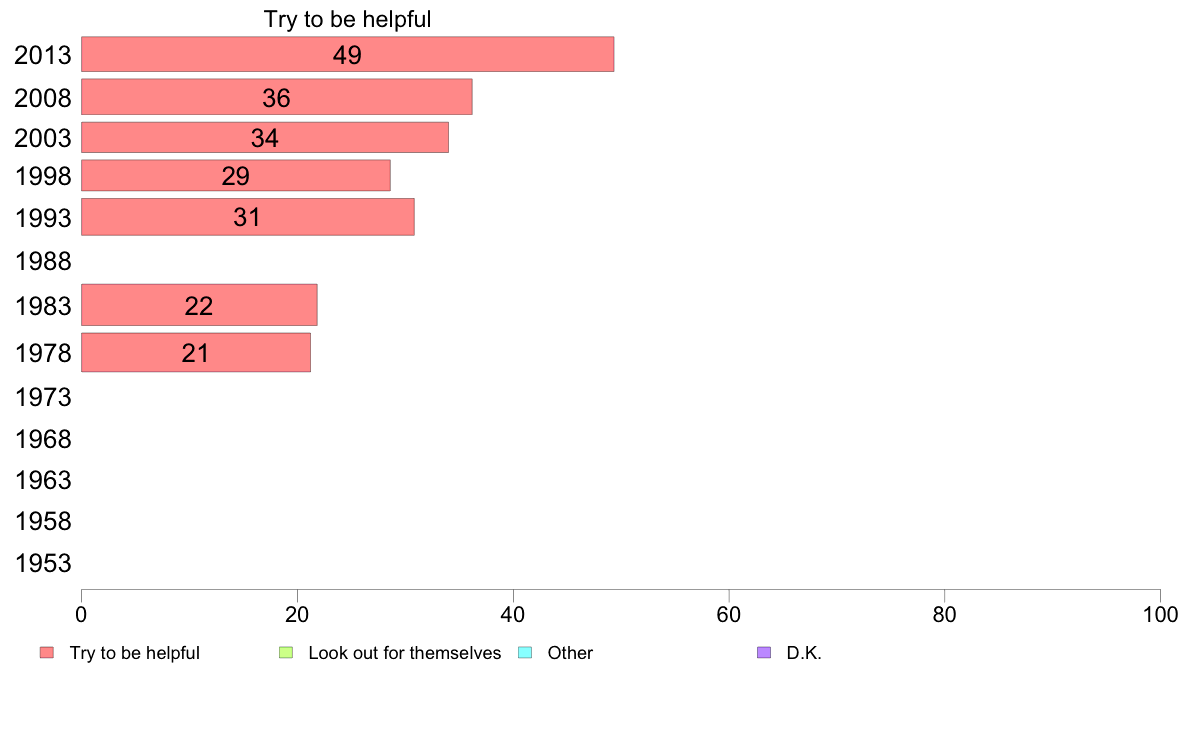
Task: Click the axis tick labeled 100
Action: (1160, 615)
